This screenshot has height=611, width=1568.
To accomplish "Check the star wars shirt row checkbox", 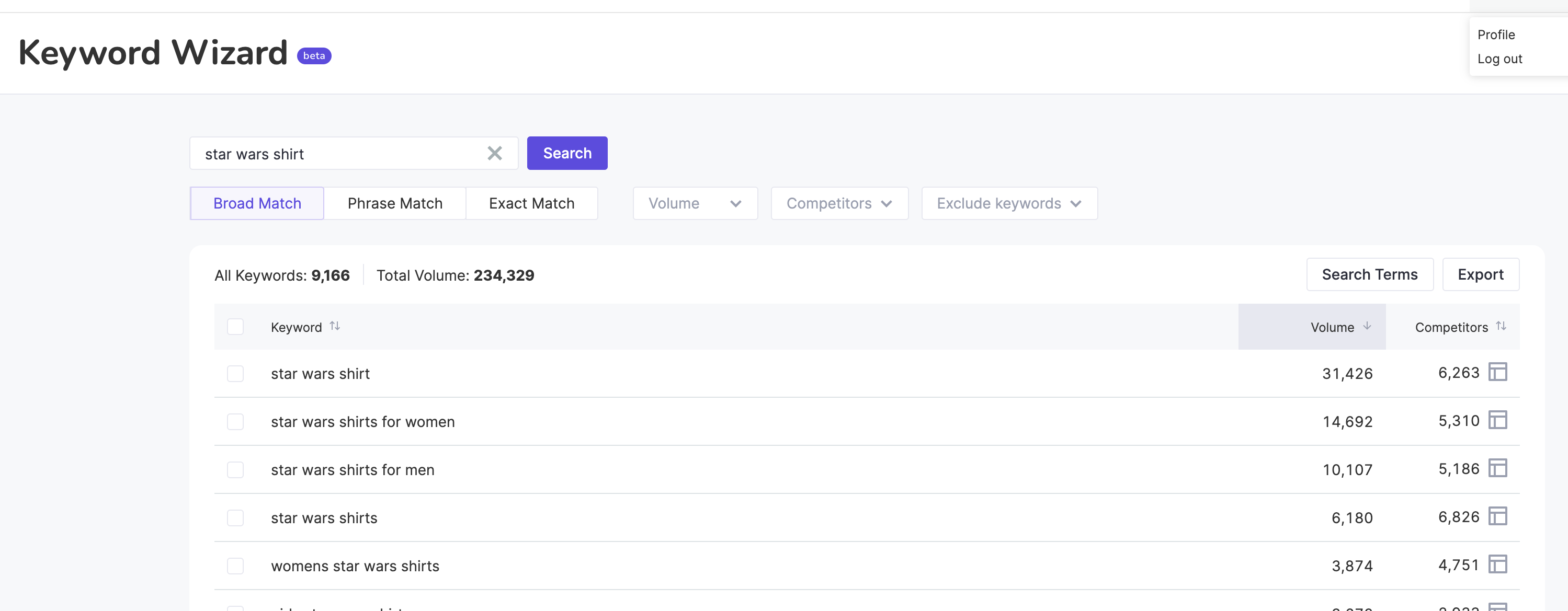I will [x=235, y=374].
